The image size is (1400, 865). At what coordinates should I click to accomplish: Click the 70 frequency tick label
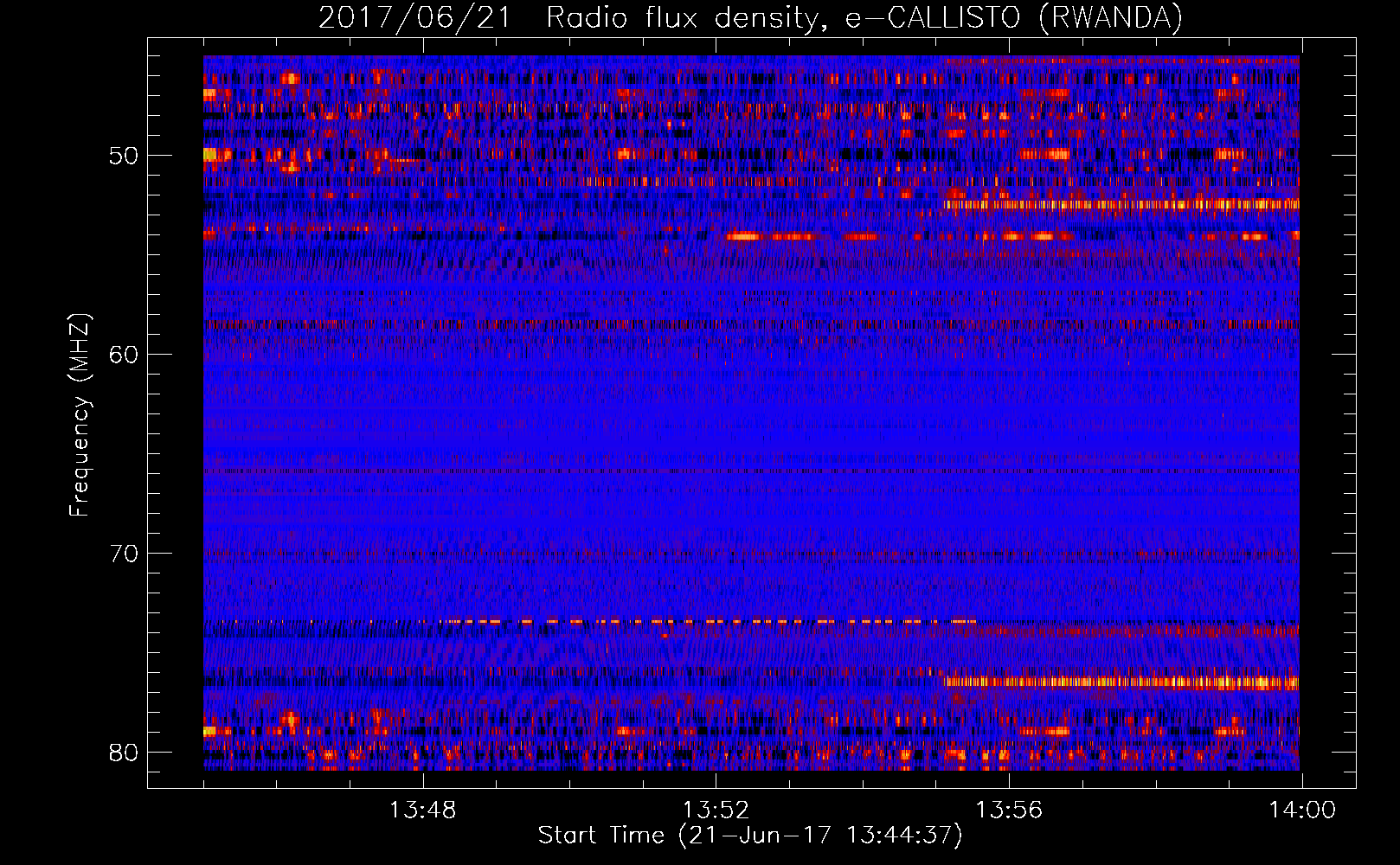coord(124,554)
